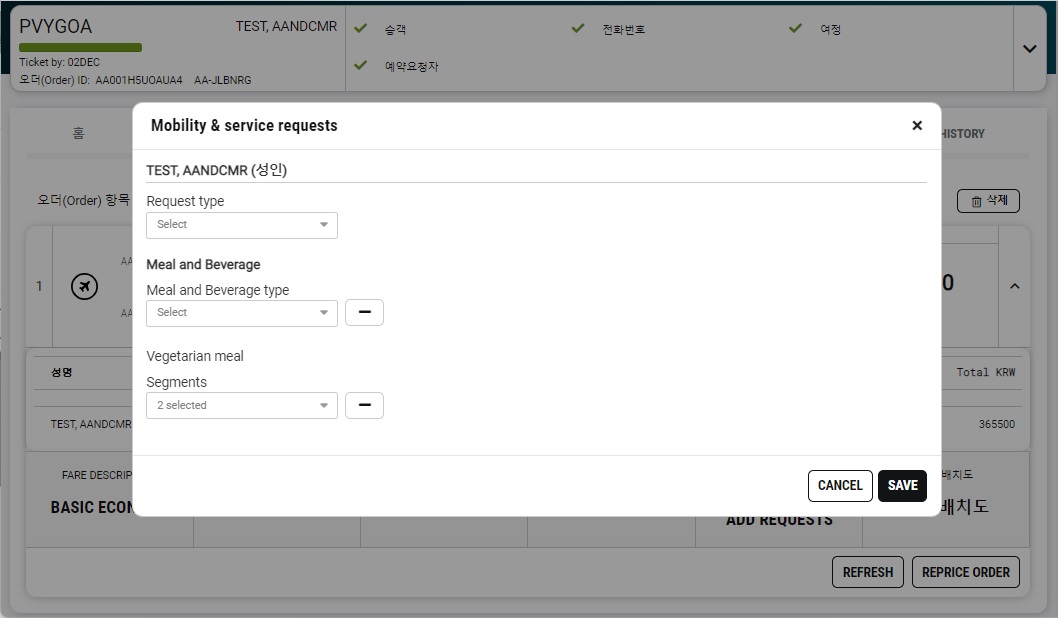Click the Total KRW column header

pyautogui.click(x=986, y=372)
